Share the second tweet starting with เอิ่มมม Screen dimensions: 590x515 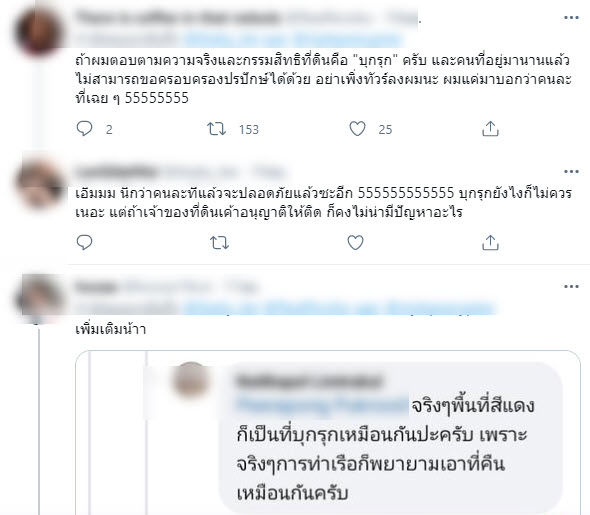(490, 243)
